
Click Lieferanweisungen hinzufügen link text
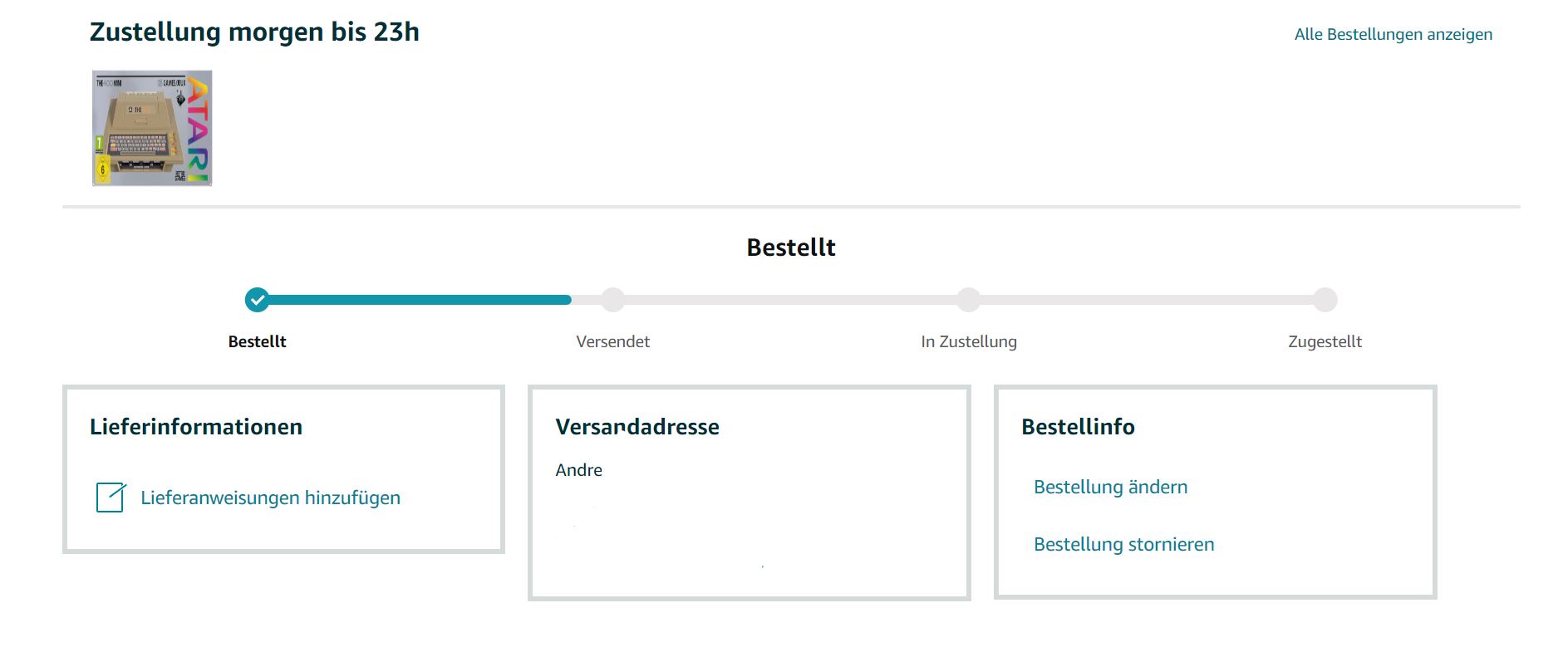point(270,498)
